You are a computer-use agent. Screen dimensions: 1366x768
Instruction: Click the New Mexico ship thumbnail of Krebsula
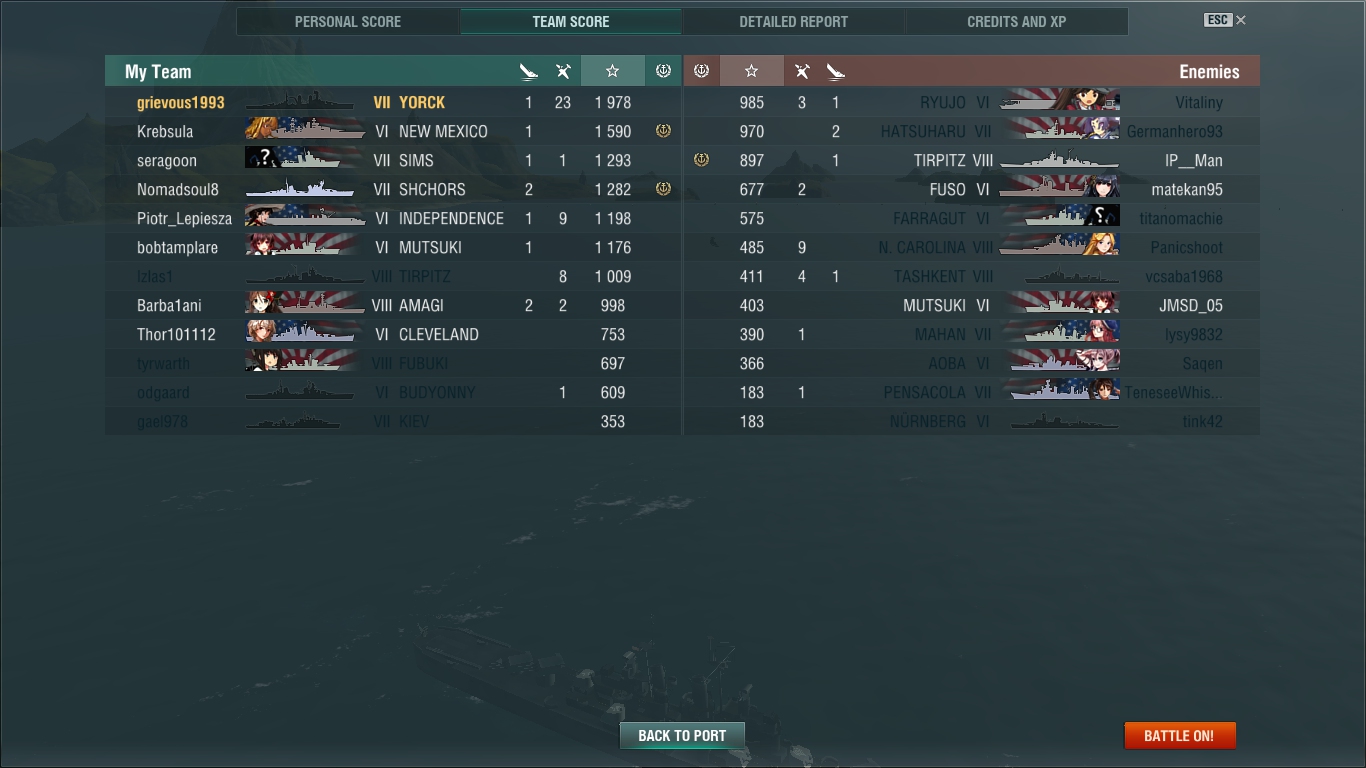point(305,131)
